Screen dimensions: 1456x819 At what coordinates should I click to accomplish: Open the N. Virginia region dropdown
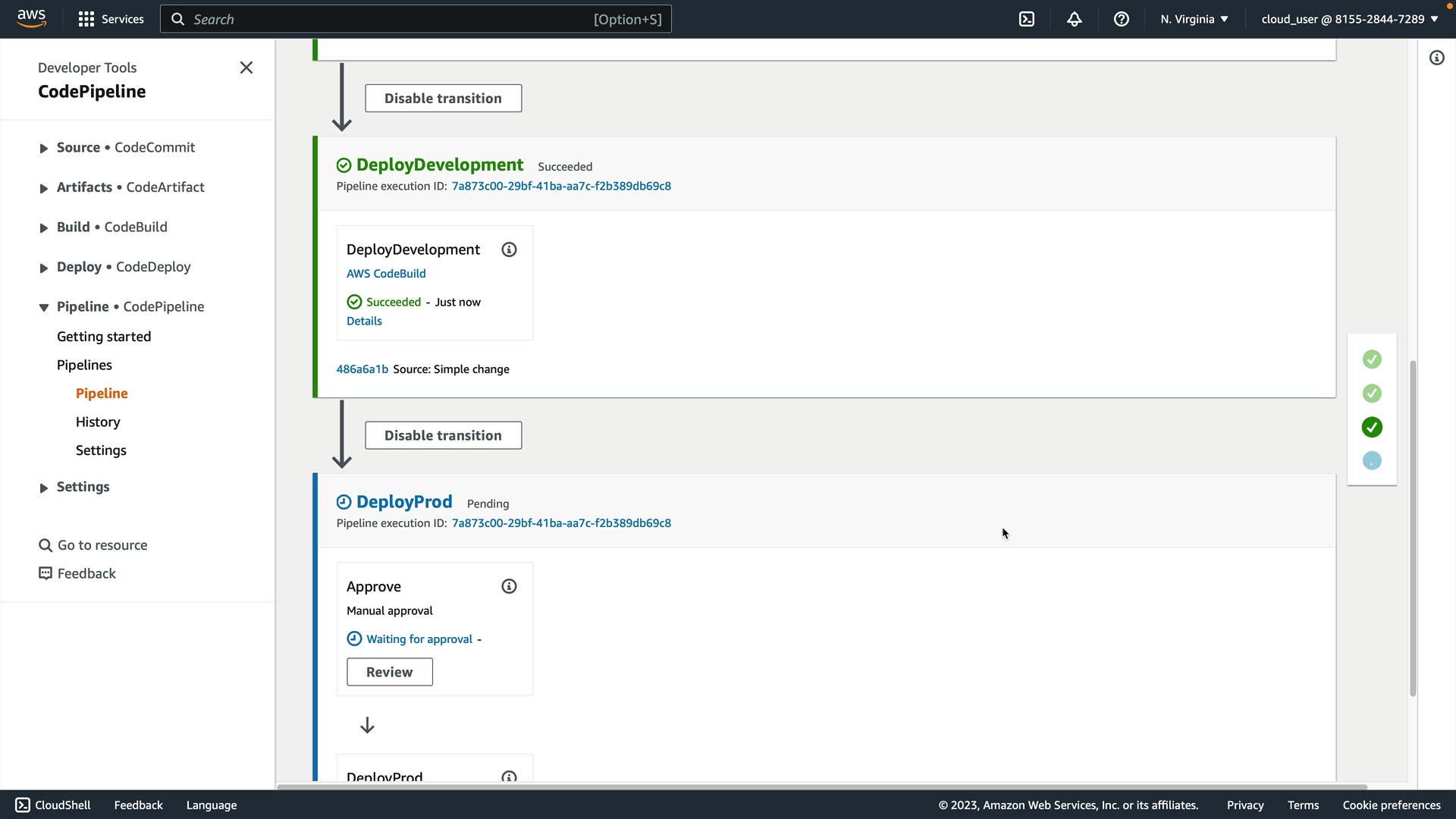(1194, 19)
